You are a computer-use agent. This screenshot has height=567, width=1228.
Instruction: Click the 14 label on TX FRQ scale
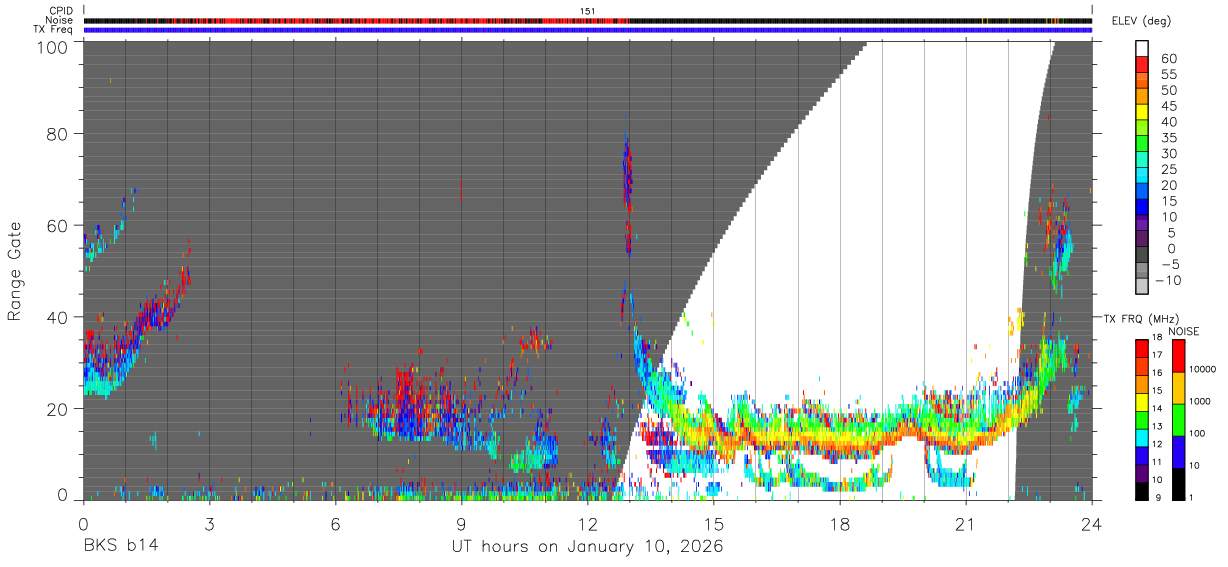pyautogui.click(x=1158, y=408)
